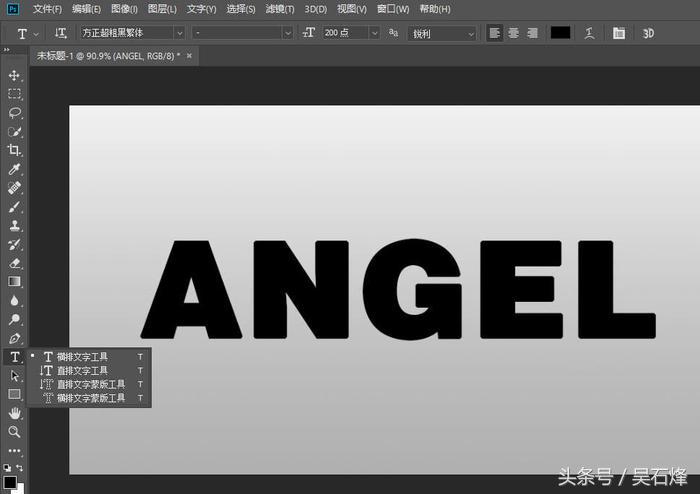Select the Move tool

click(14, 75)
